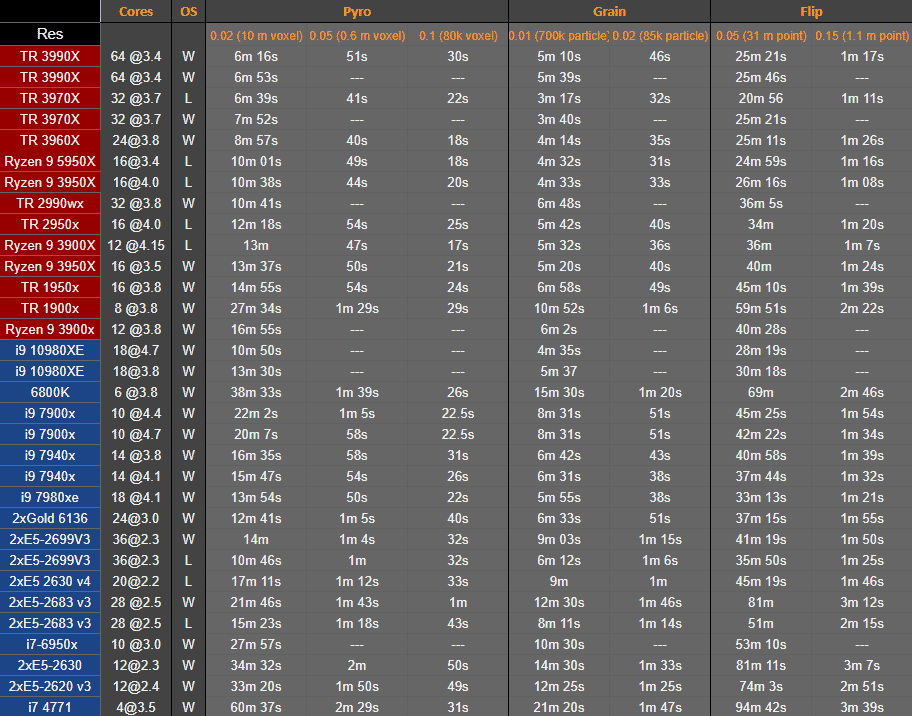The width and height of the screenshot is (912, 716).
Task: Select the 2xE5 2630 v4 row label
Action: tap(50, 581)
